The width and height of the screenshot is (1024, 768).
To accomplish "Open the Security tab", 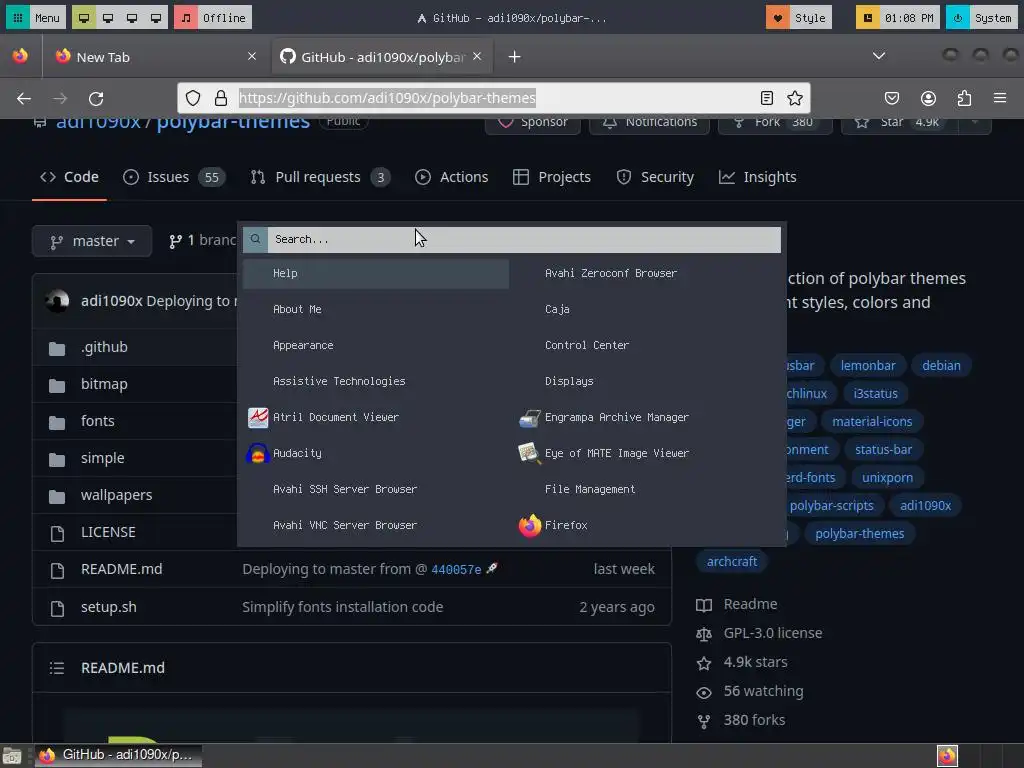I will 655,177.
